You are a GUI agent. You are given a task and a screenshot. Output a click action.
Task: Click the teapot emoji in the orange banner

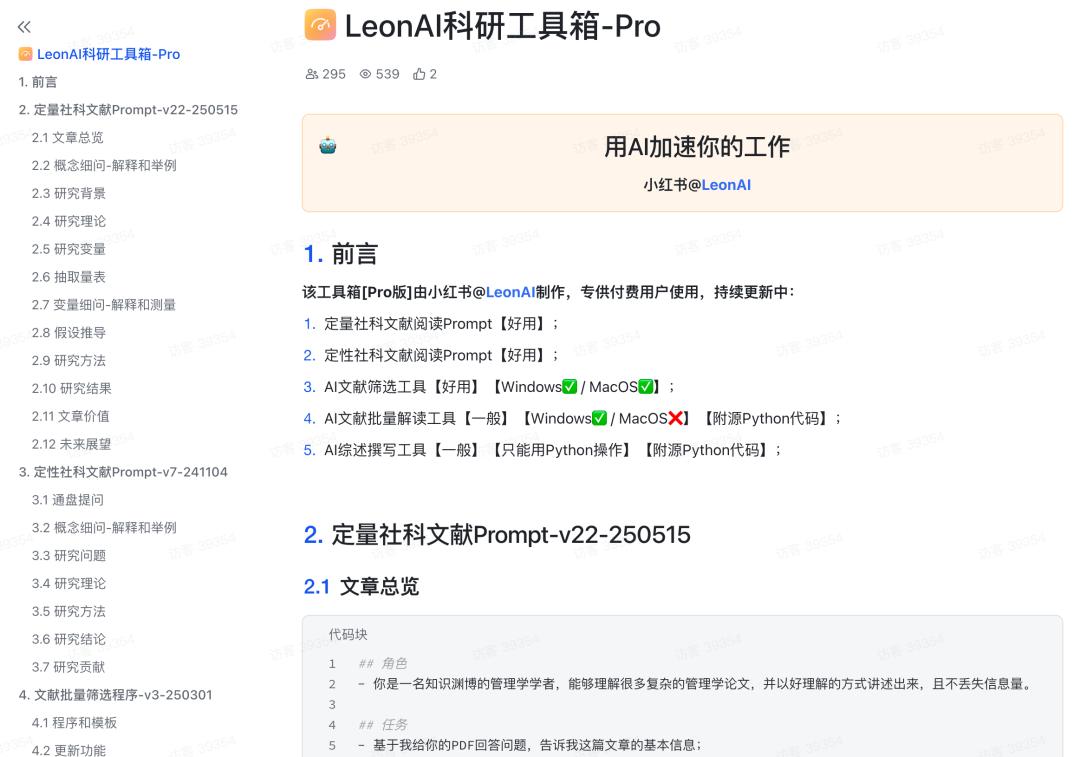[330, 143]
